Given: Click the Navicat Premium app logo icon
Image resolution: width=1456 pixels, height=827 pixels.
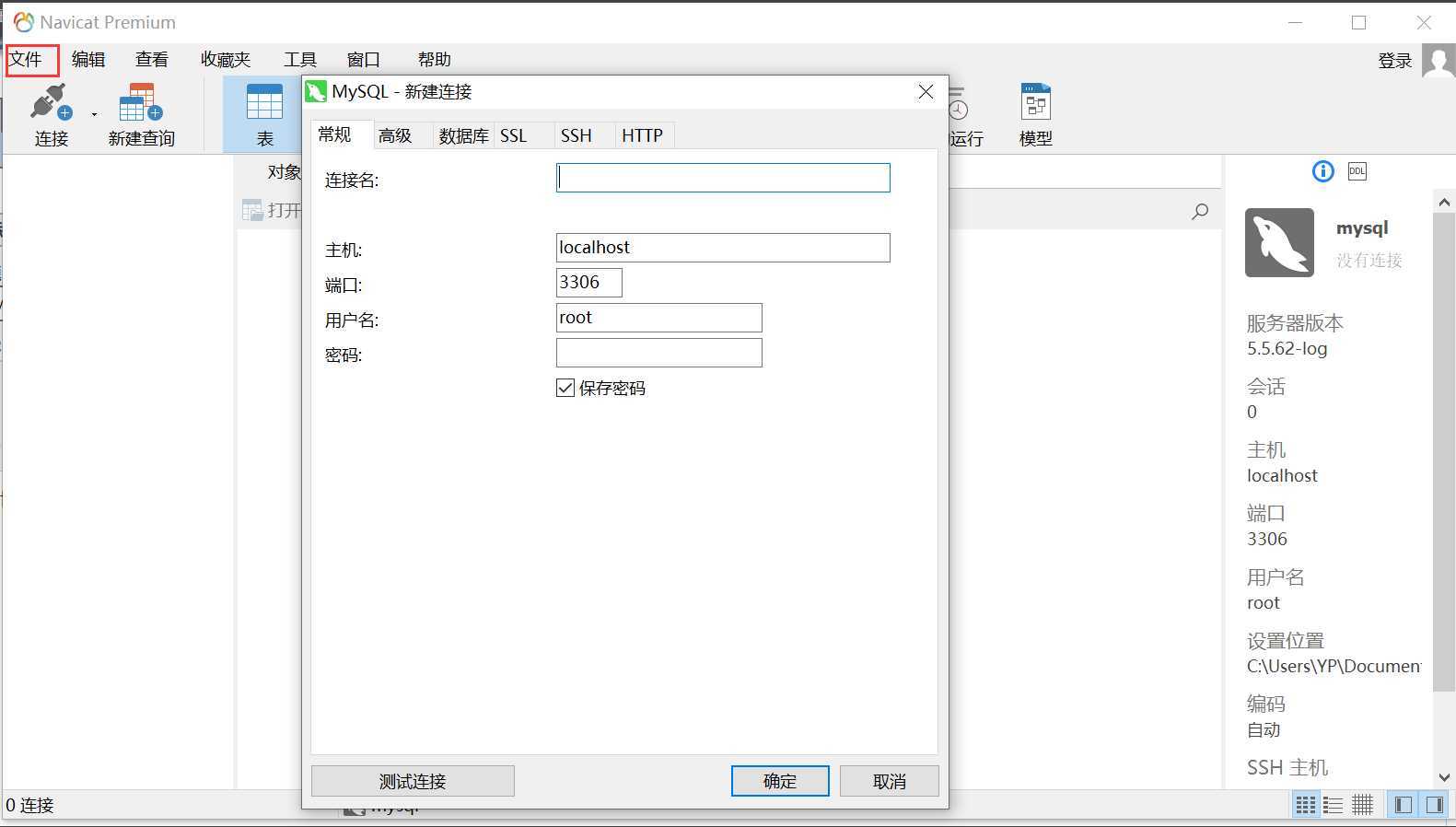Looking at the screenshot, I should pyautogui.click(x=24, y=22).
